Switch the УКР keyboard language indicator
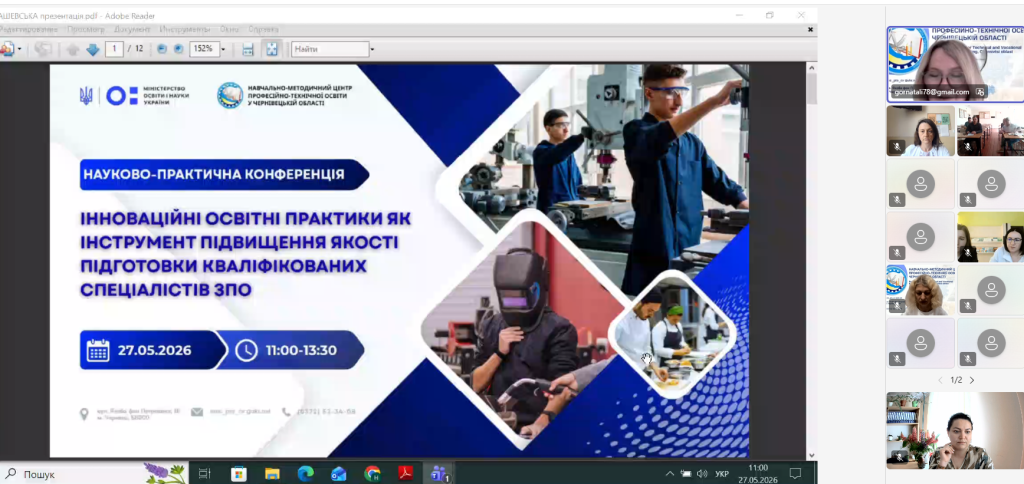Viewport: 1024px width, 484px height. tap(722, 474)
